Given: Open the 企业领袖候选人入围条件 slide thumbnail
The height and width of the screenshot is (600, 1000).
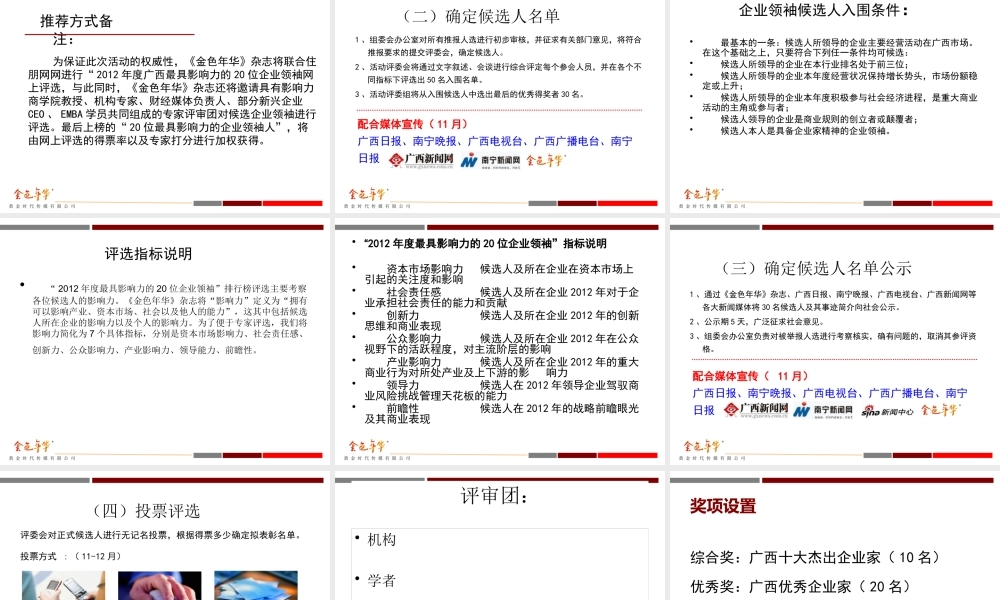Looking at the screenshot, I should pos(834,106).
